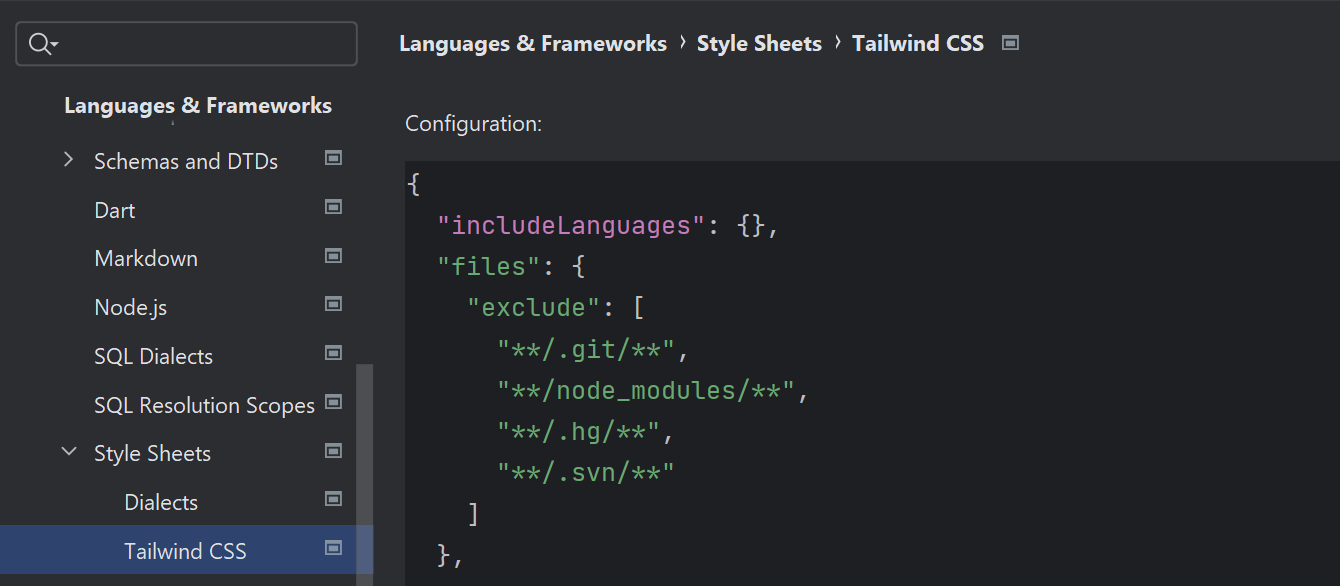Select Node.js in the settings tree
Viewport: 1340px width, 586px height.
pyautogui.click(x=130, y=307)
